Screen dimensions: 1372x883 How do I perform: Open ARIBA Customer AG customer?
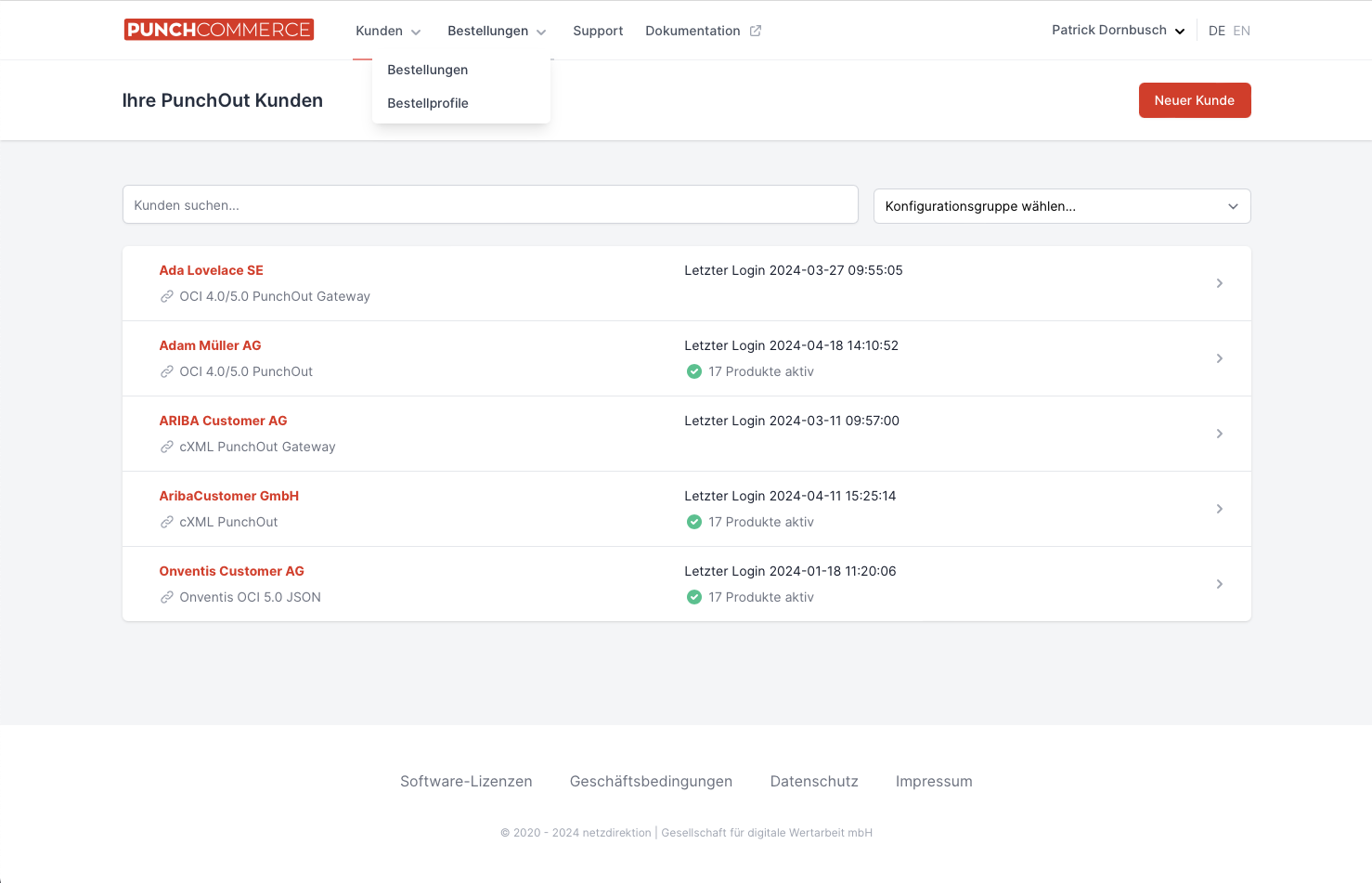(x=224, y=421)
